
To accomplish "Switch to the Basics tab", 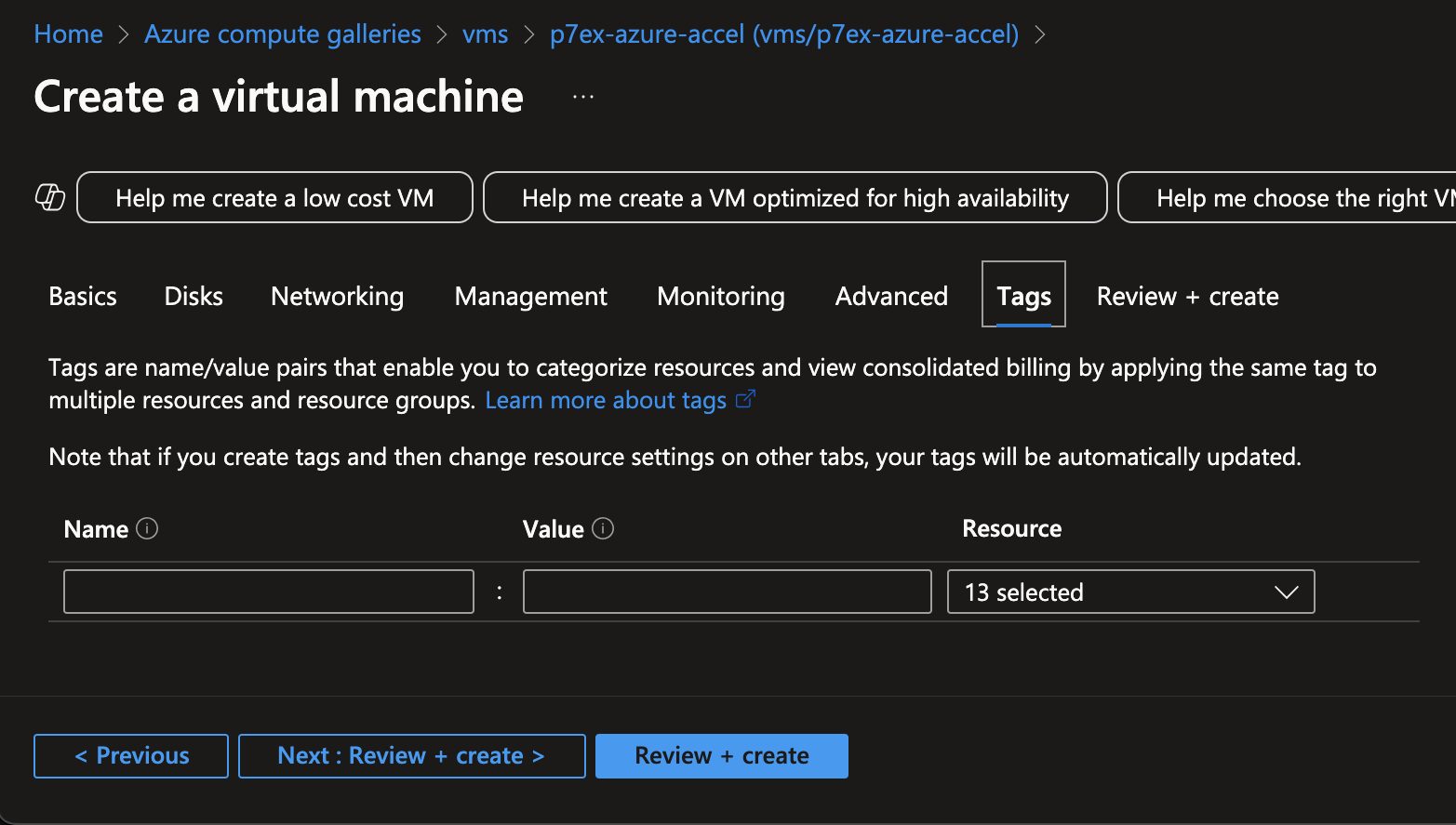I will click(x=83, y=296).
